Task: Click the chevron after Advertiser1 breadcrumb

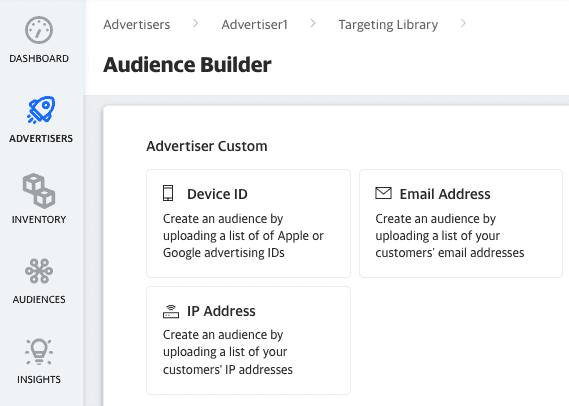Action: click(x=313, y=24)
